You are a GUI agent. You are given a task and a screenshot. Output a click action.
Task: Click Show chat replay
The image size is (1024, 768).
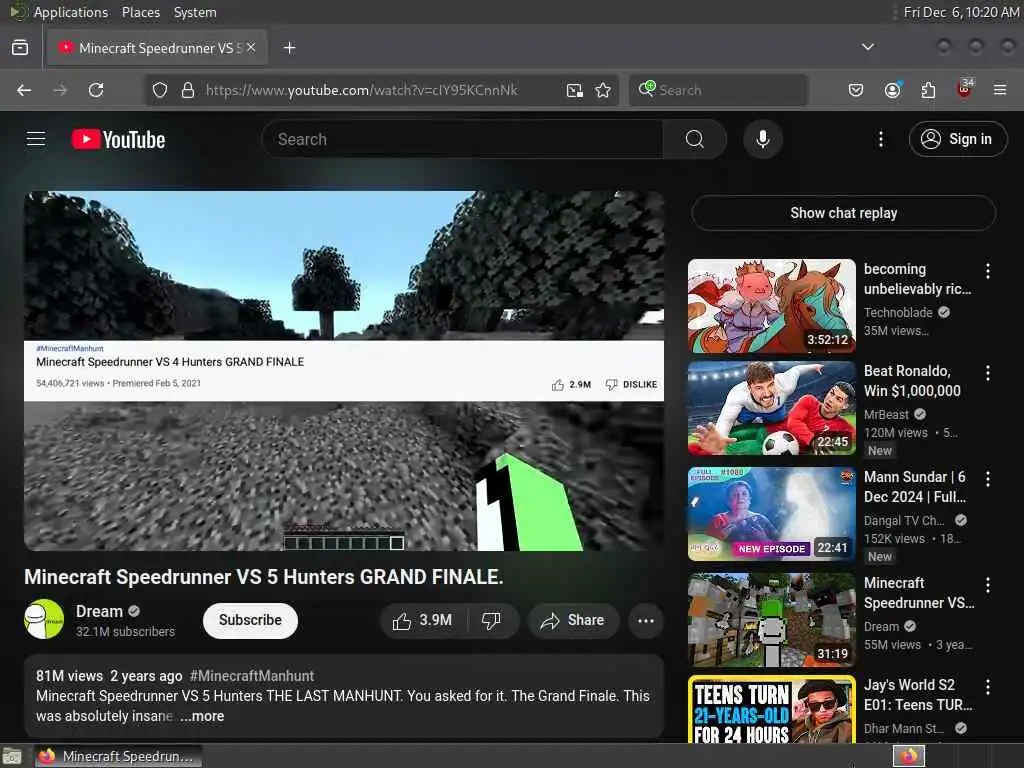[843, 213]
